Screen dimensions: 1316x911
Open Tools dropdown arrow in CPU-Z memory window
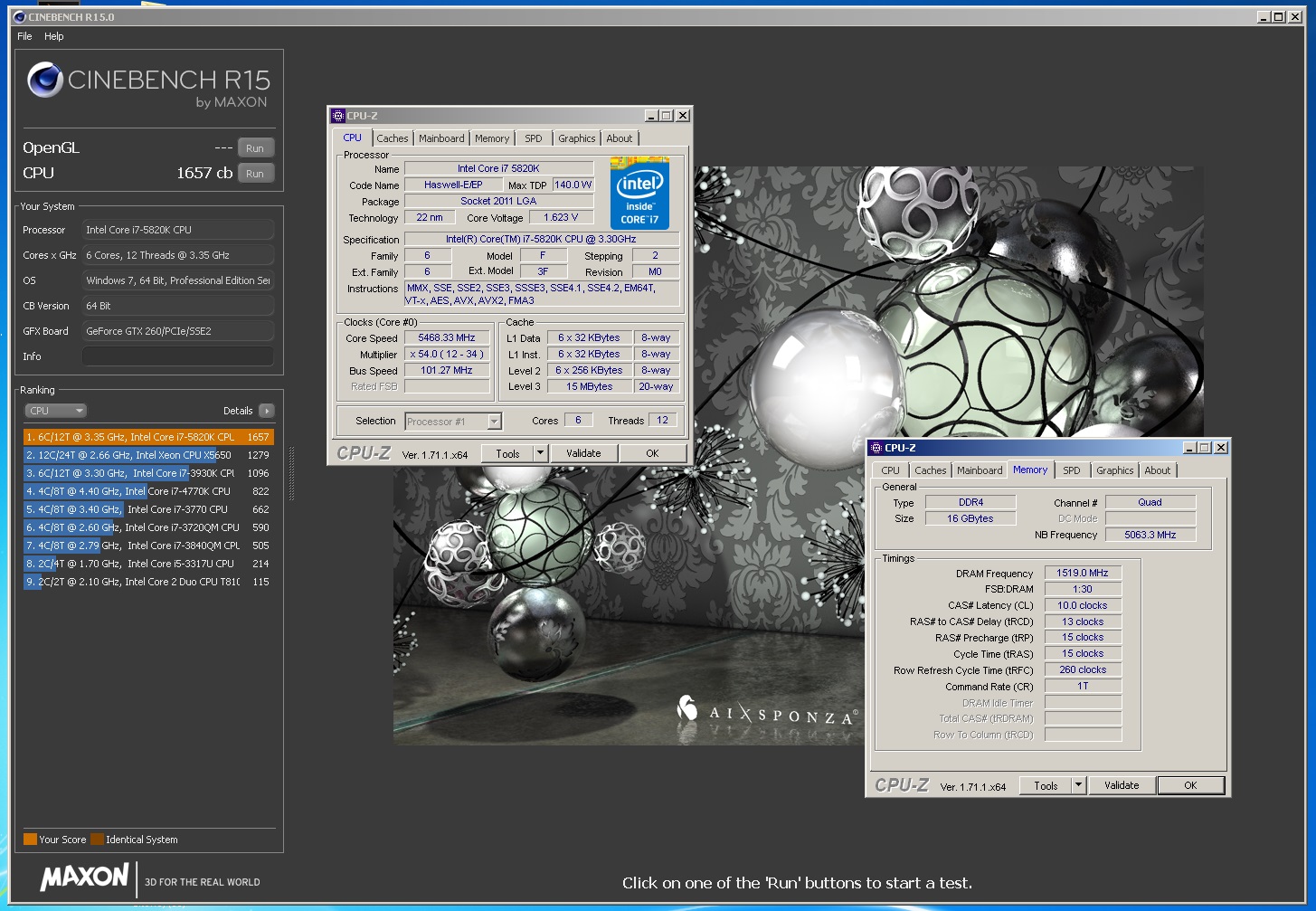click(x=1079, y=786)
